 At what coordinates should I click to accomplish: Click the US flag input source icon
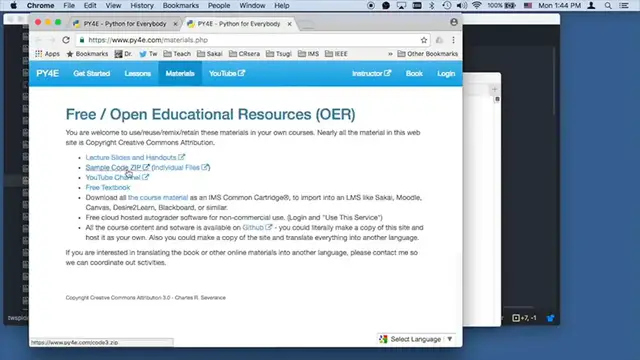pyautogui.click(x=527, y=6)
